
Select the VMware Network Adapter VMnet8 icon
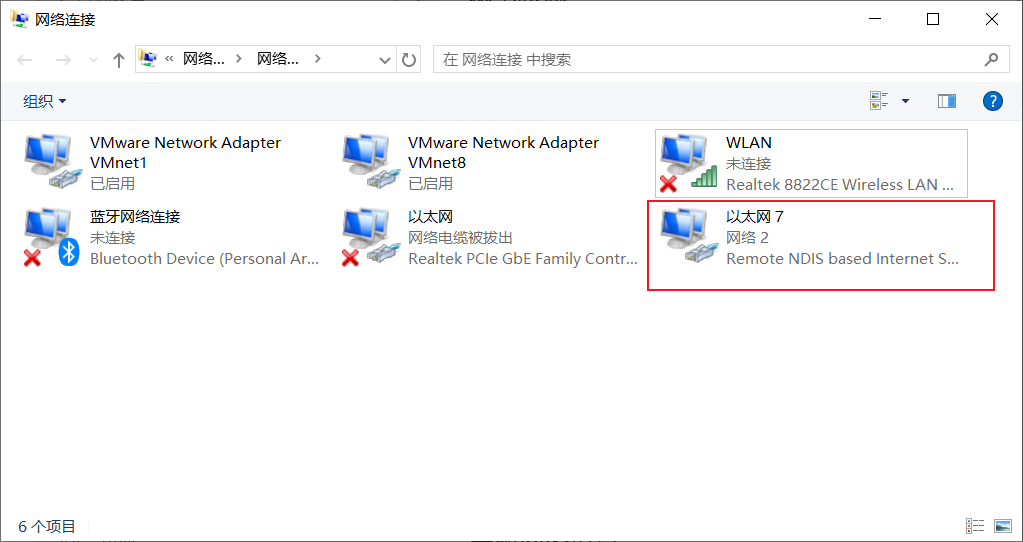pyautogui.click(x=369, y=162)
